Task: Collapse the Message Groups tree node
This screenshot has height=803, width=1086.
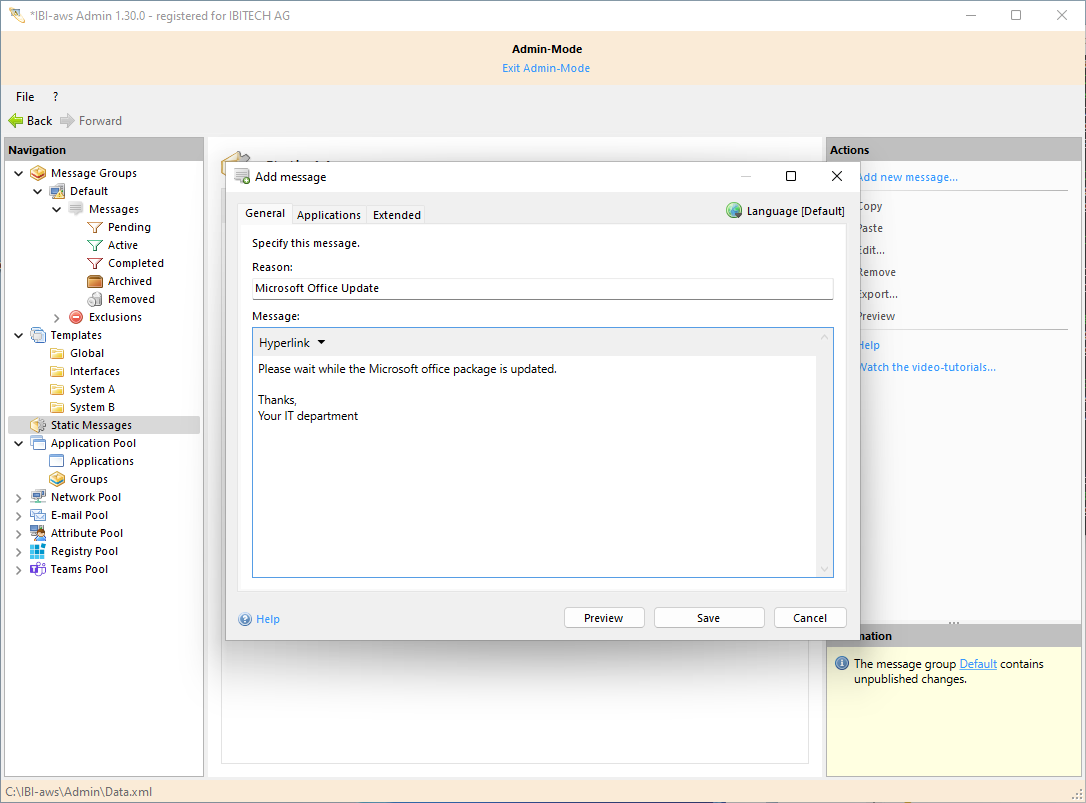Action: 19,173
